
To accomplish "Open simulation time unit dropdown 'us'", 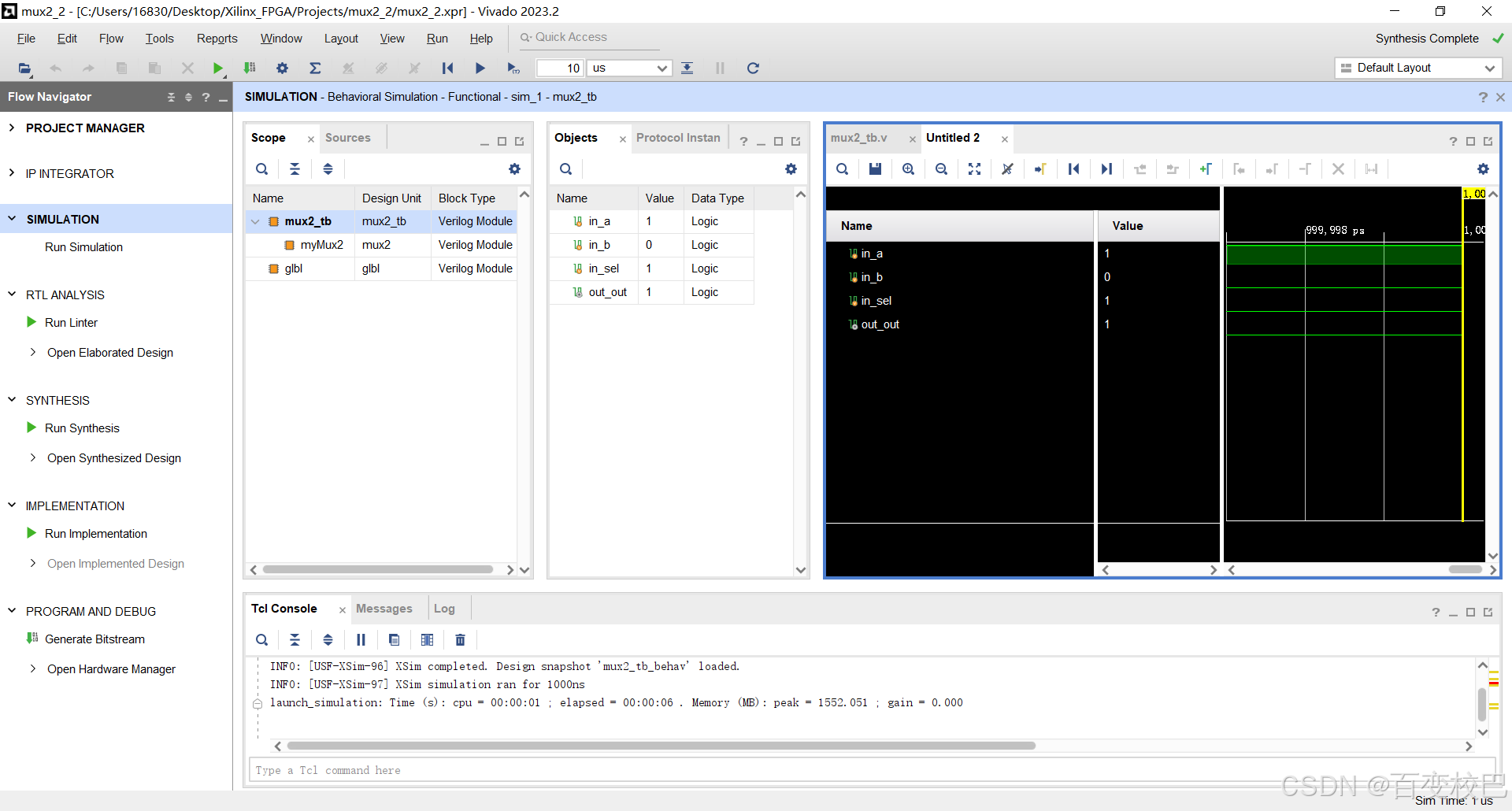I will point(630,69).
